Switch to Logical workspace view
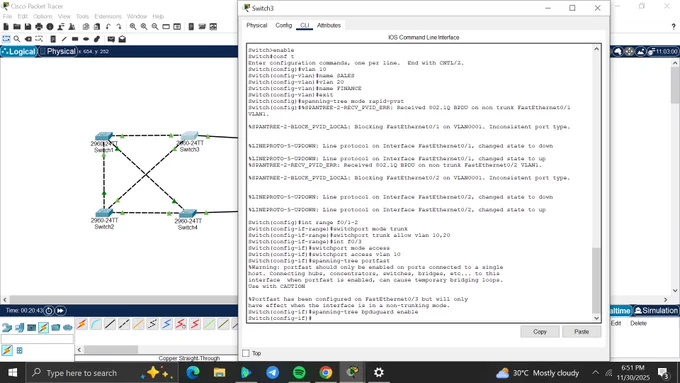Screen dimensions: 680x383 pos(18,52)
